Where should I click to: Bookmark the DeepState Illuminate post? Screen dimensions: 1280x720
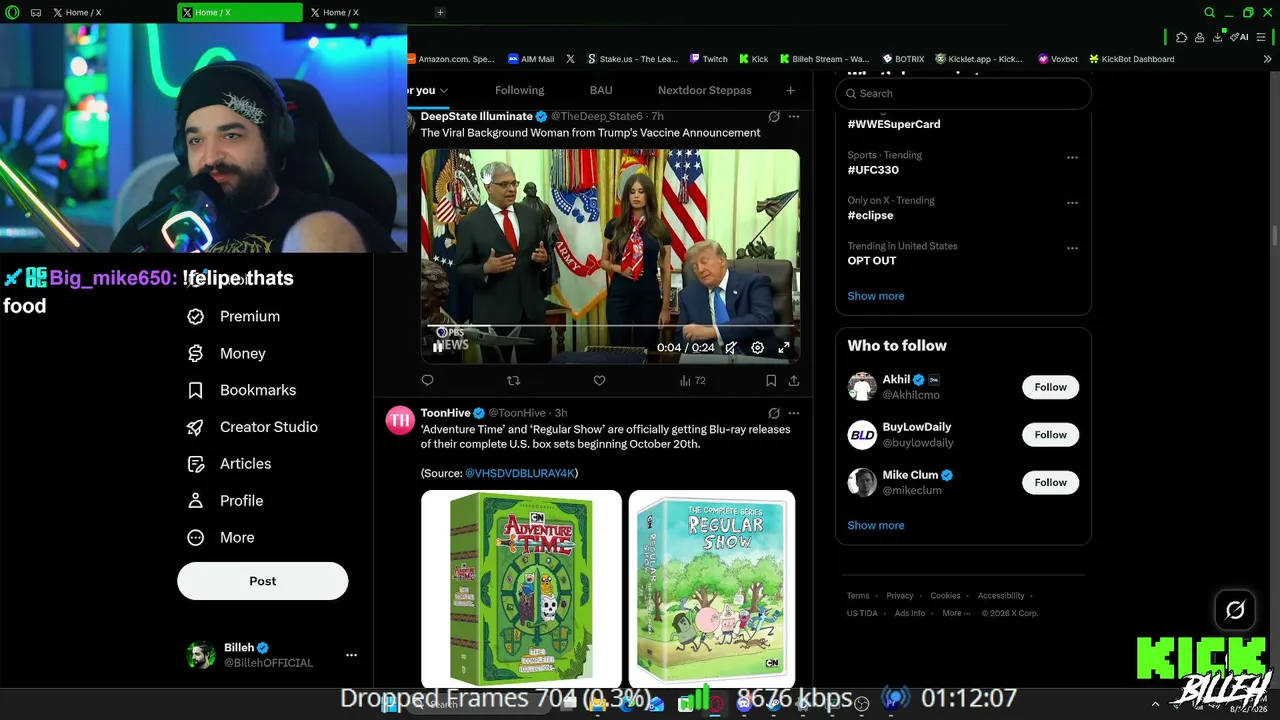tap(771, 380)
